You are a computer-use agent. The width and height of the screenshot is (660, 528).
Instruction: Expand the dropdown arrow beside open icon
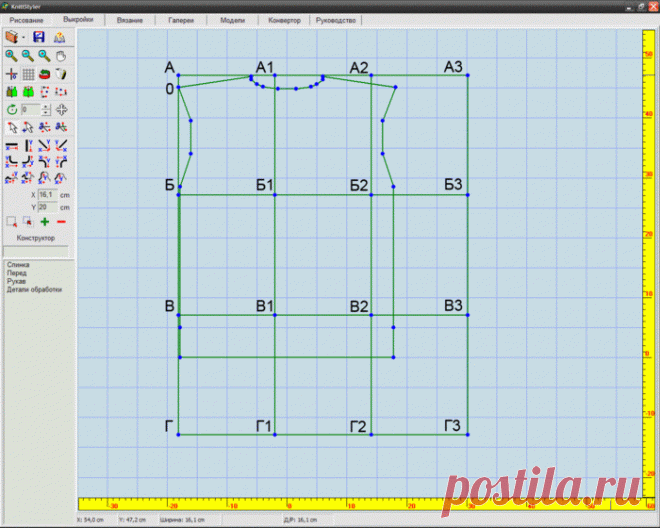pos(24,37)
